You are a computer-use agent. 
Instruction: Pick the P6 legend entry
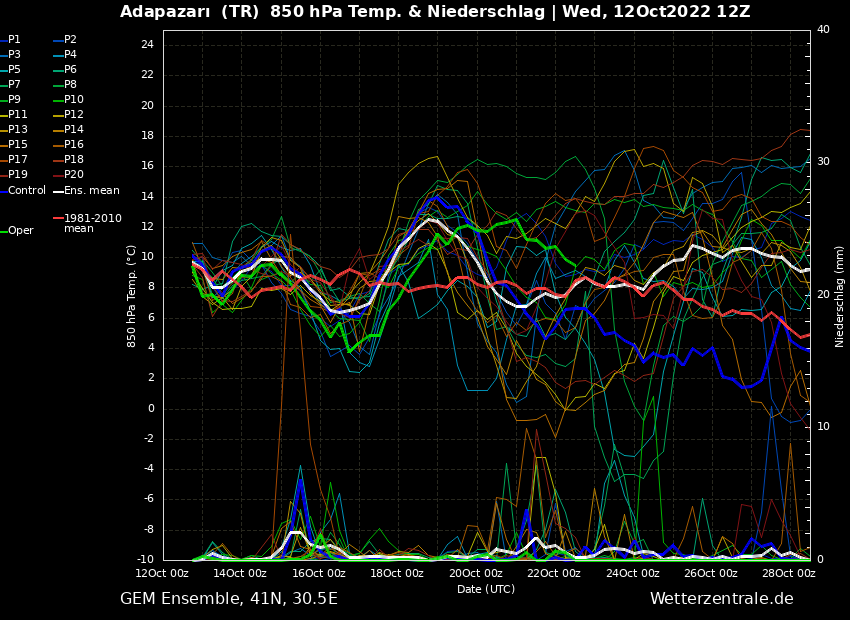click(x=66, y=69)
